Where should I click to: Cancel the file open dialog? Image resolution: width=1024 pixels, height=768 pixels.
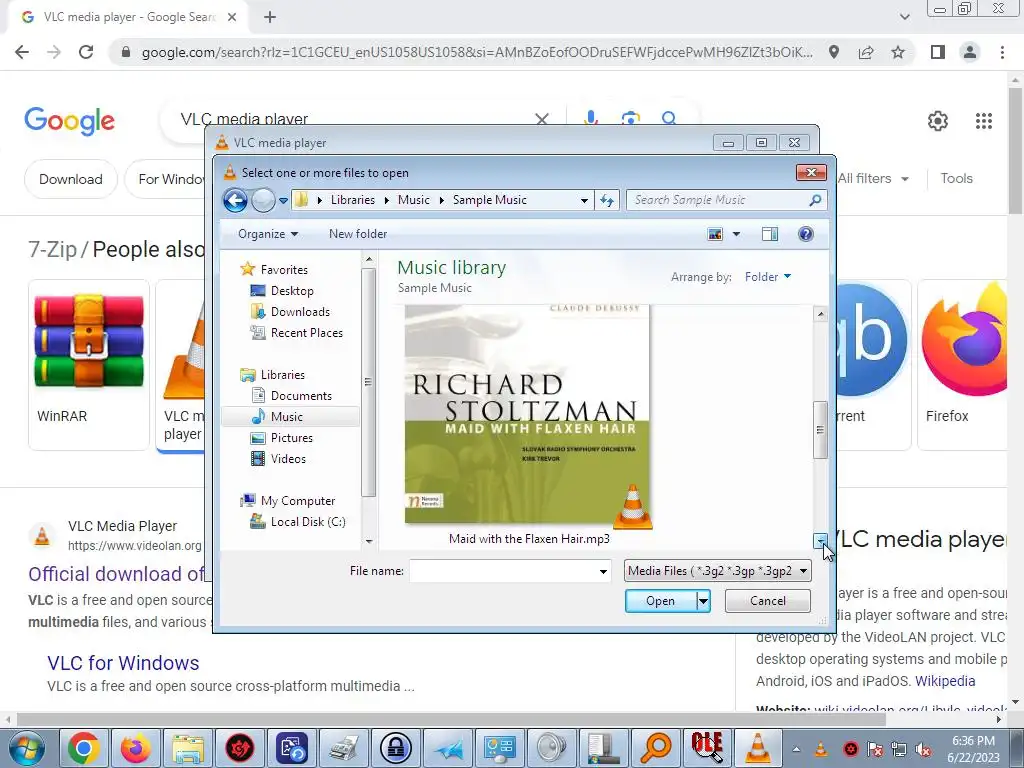[x=767, y=601]
